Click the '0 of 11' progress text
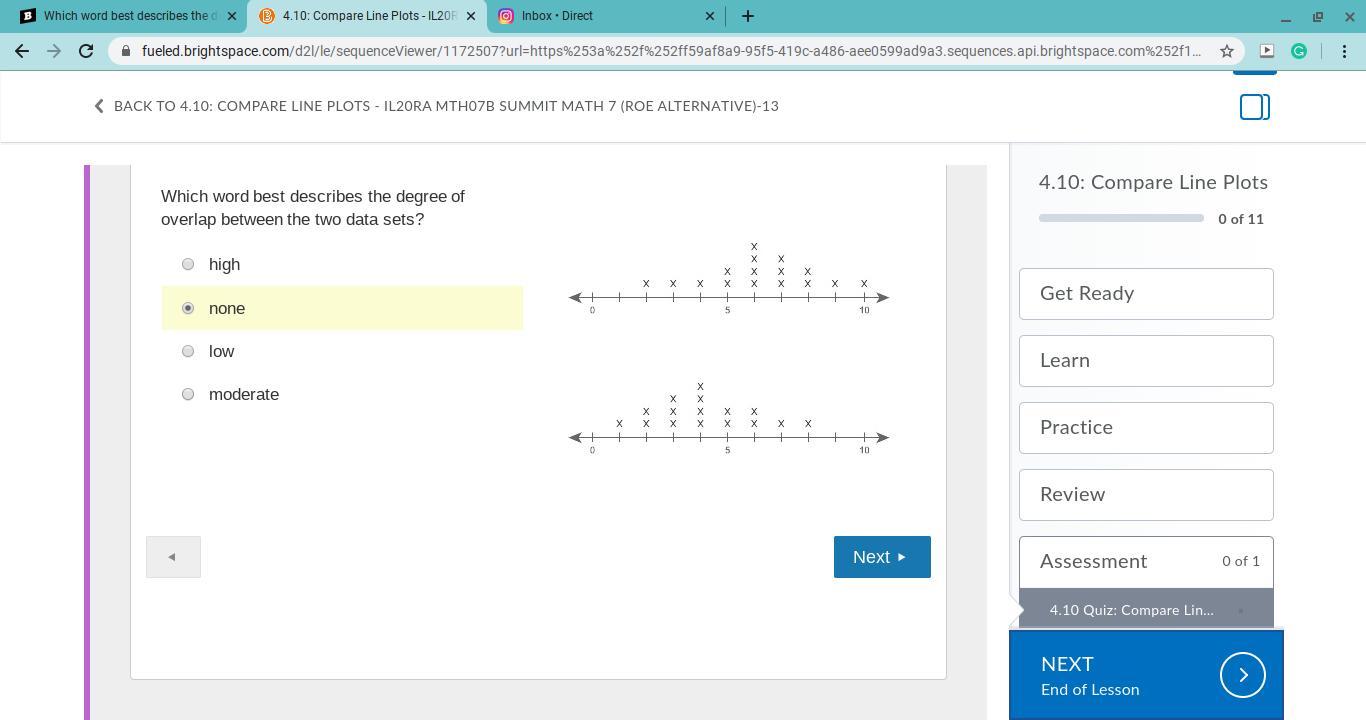The image size is (1366, 720). click(x=1241, y=219)
